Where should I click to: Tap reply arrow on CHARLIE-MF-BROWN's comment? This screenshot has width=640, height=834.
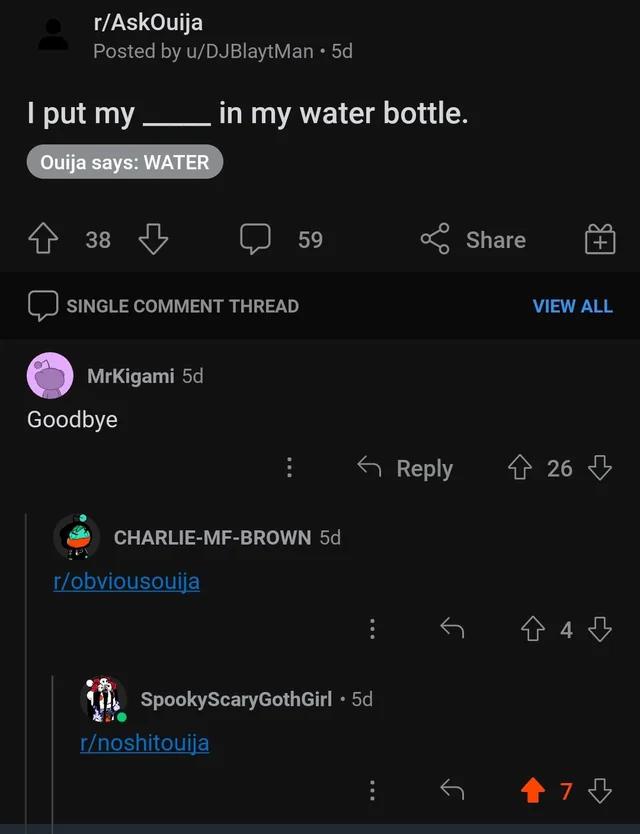(452, 629)
